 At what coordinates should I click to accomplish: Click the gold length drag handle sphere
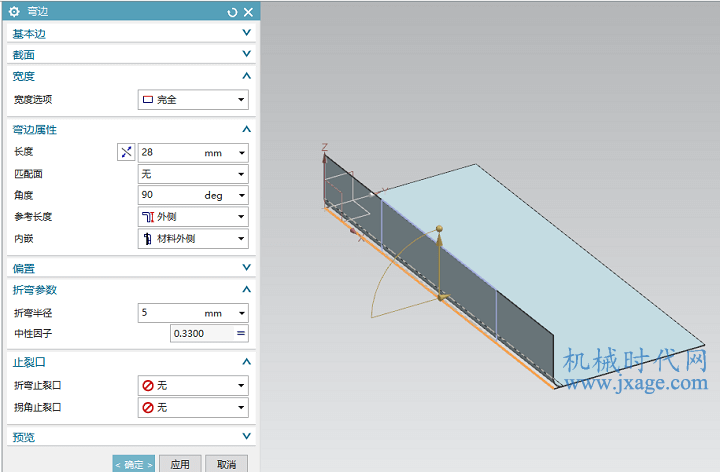tap(439, 229)
